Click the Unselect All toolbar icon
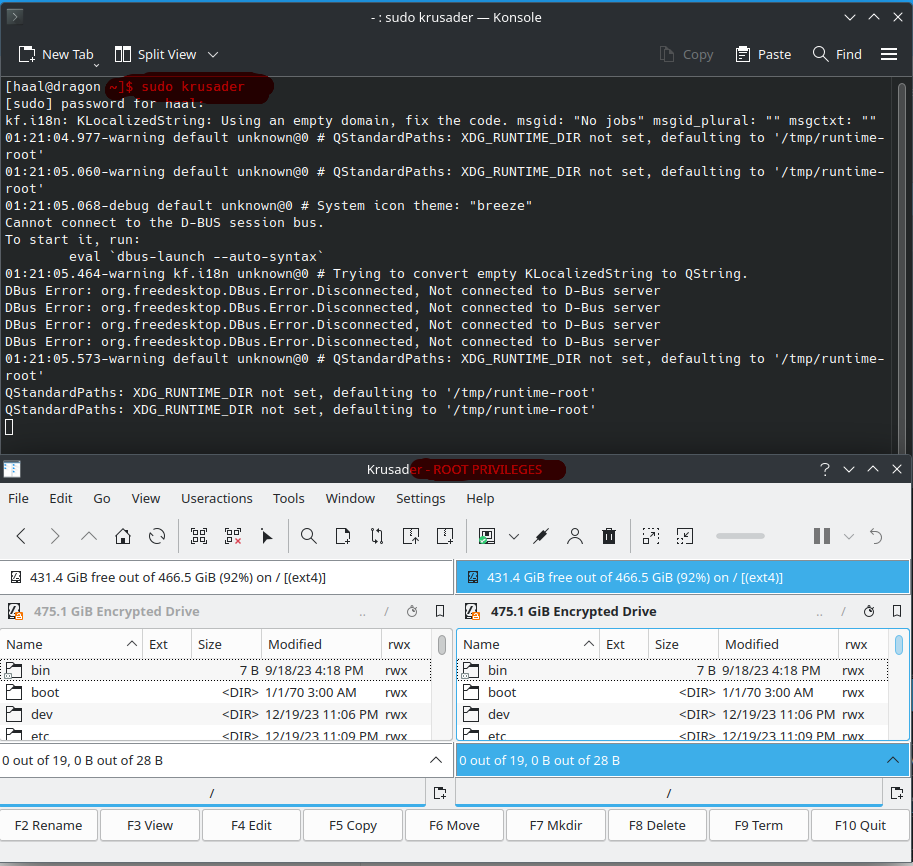The image size is (913, 866). point(233,536)
